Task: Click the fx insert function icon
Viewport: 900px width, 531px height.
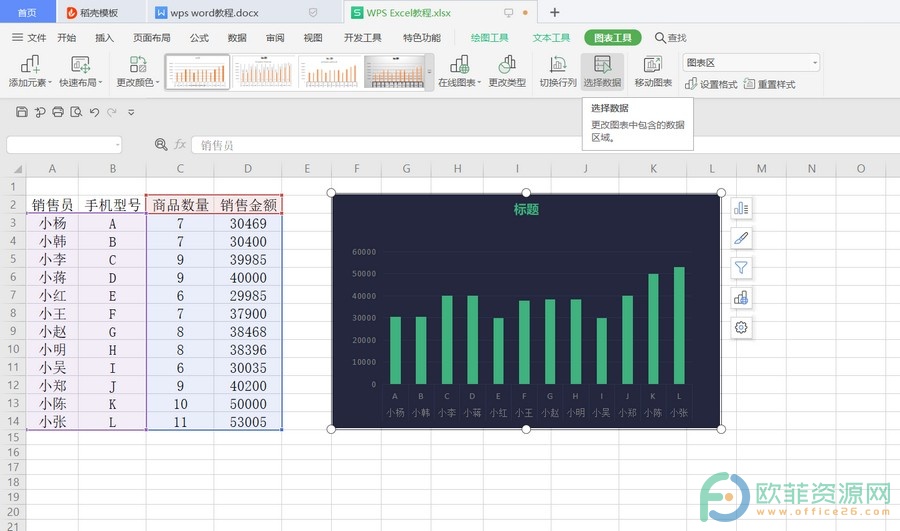Action: (180, 145)
